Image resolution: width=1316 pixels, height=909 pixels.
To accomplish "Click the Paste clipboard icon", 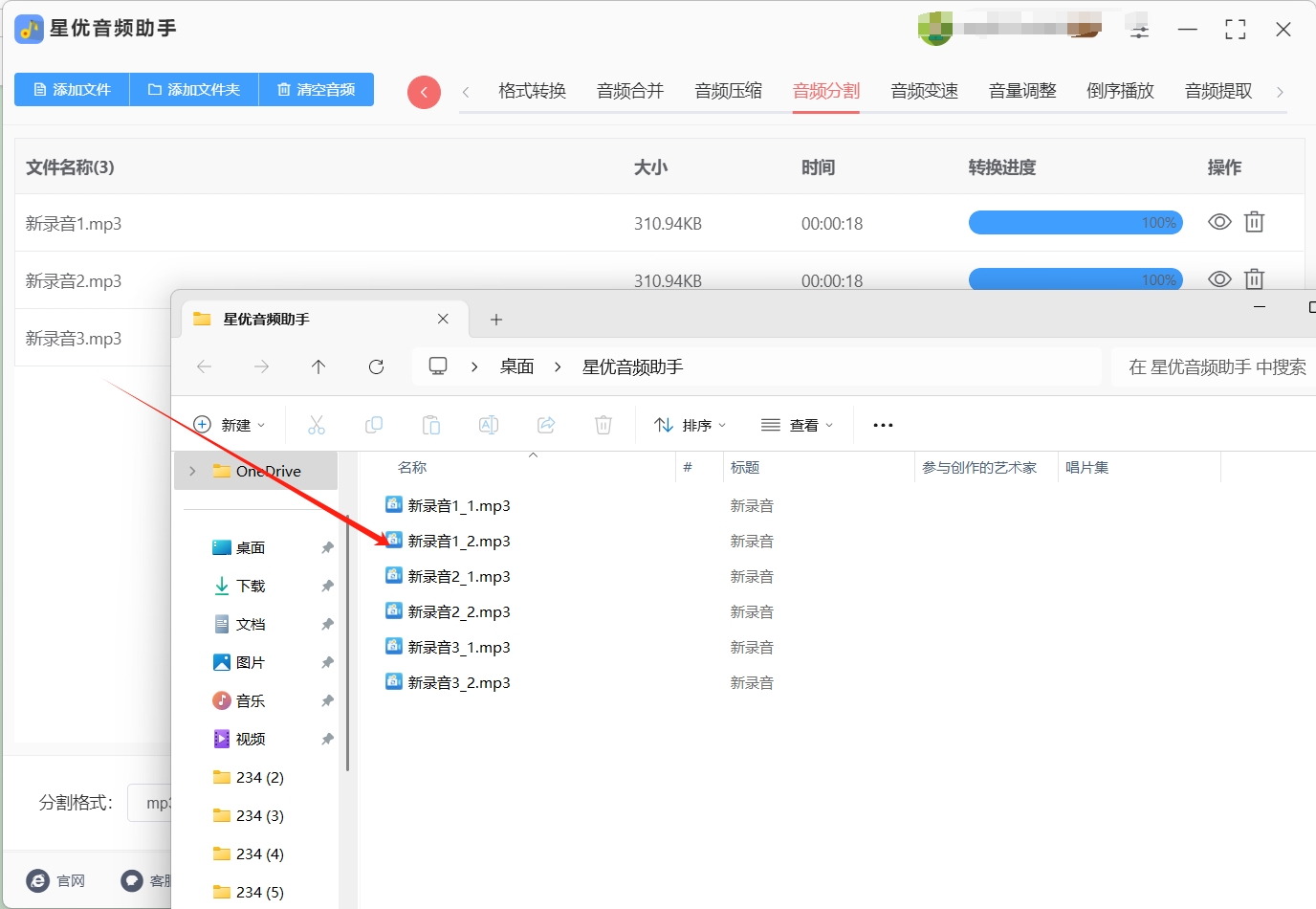I will tap(431, 425).
